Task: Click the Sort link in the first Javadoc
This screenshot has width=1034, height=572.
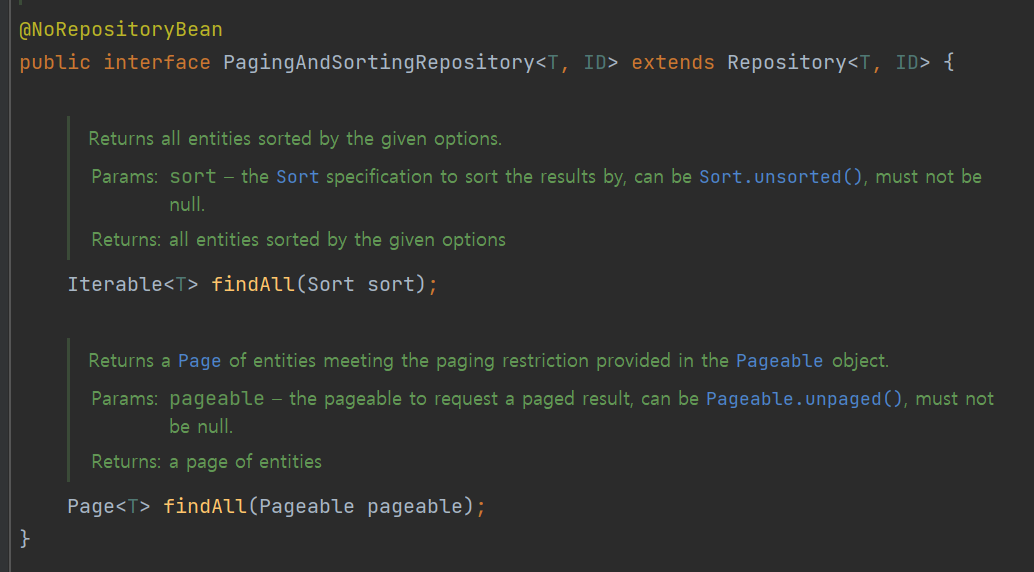Action: 297,177
